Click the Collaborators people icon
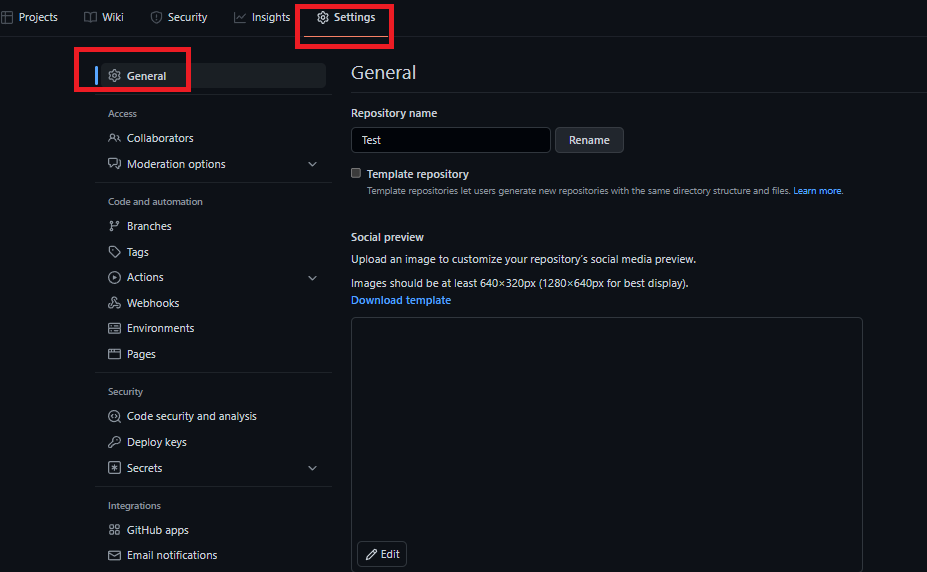 coord(114,138)
